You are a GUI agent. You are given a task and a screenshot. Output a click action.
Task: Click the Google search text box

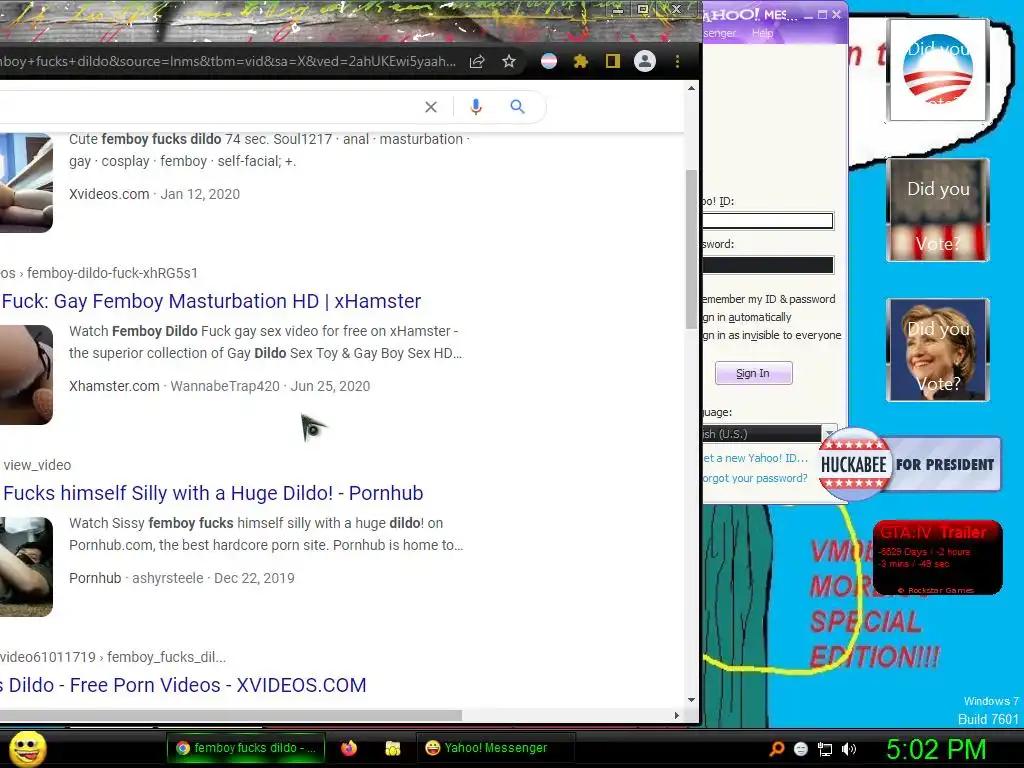pyautogui.click(x=209, y=107)
